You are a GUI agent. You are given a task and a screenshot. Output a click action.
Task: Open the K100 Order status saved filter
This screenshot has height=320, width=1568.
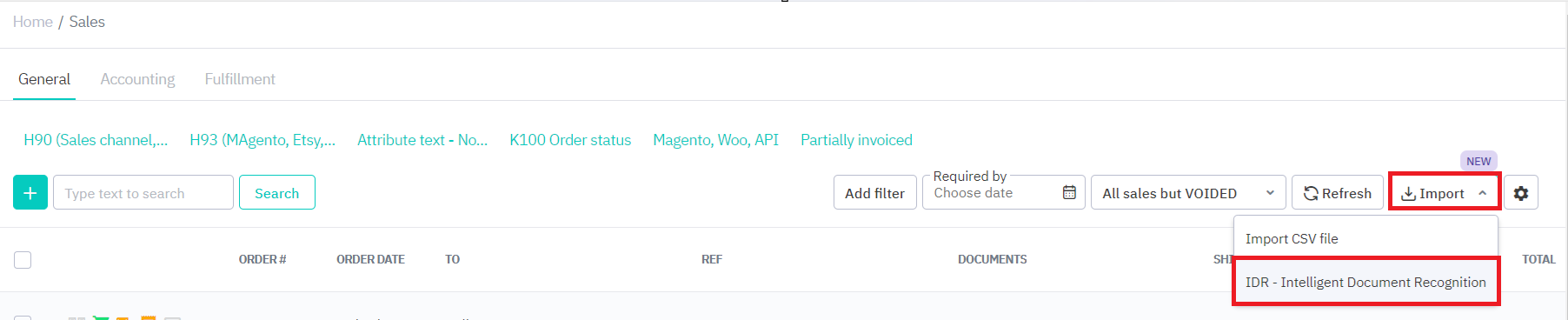pos(570,140)
